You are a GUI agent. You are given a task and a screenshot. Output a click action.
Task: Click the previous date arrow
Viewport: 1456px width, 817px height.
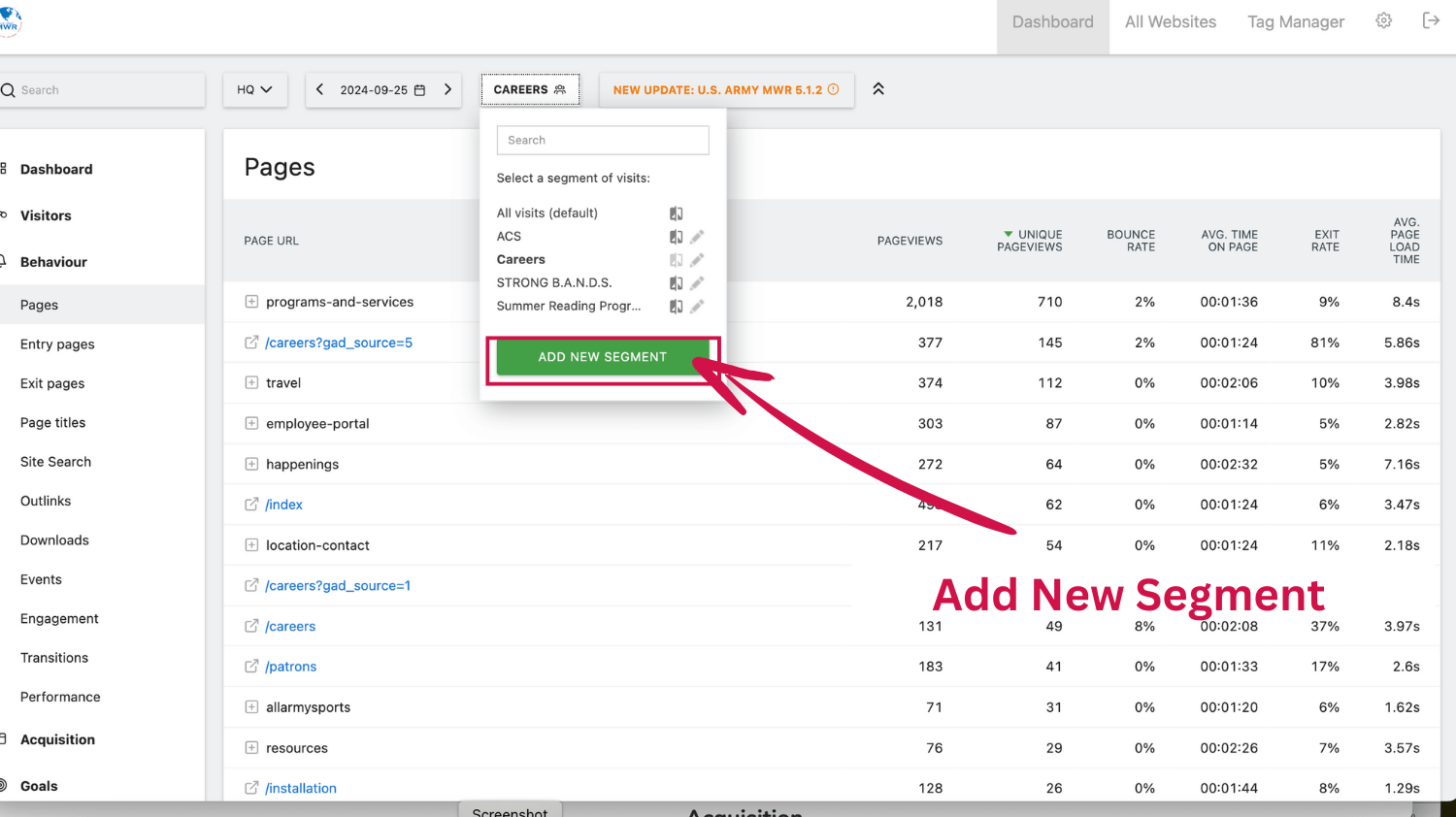point(319,89)
